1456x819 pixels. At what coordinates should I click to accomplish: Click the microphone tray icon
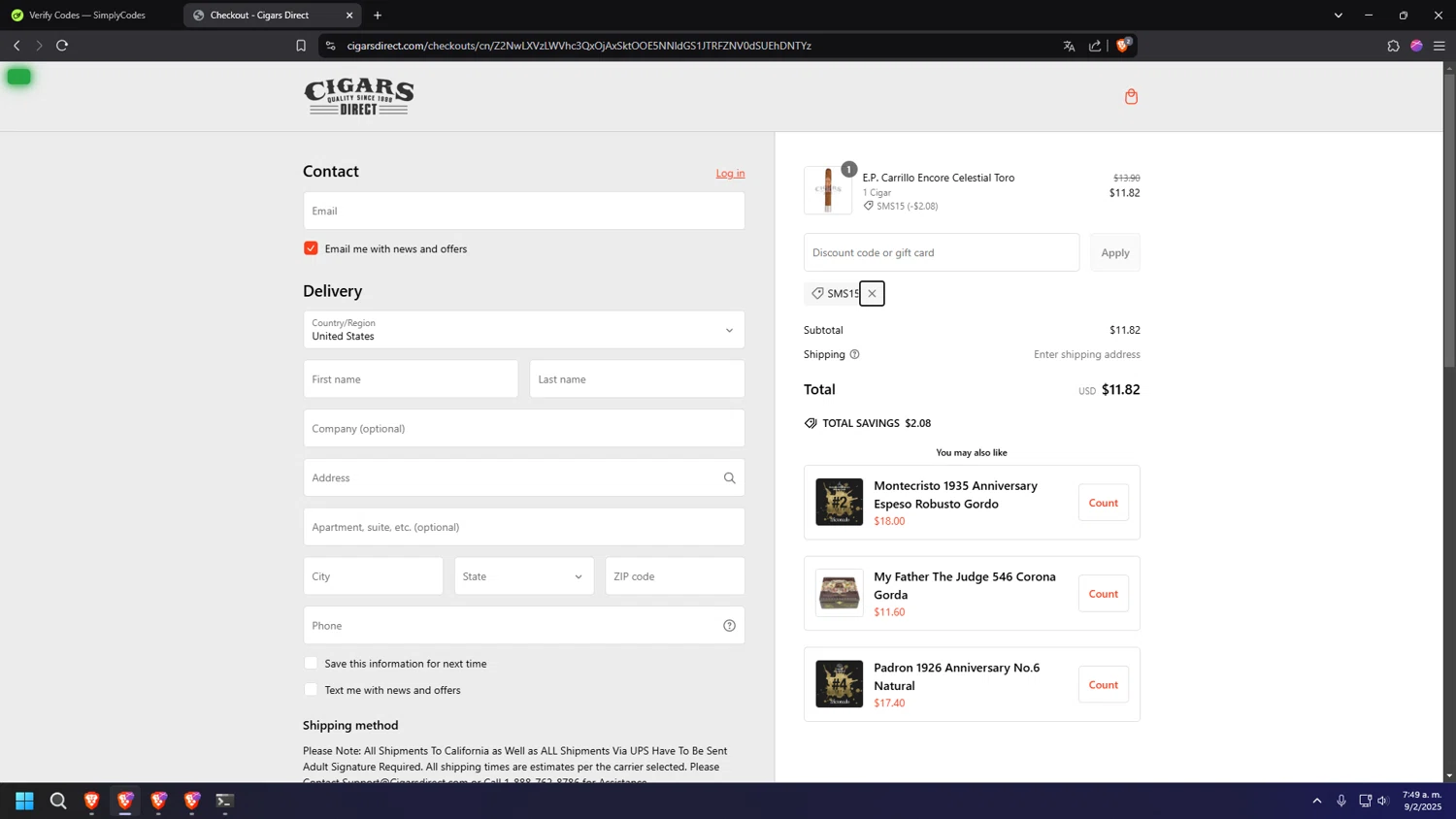pyautogui.click(x=1341, y=801)
